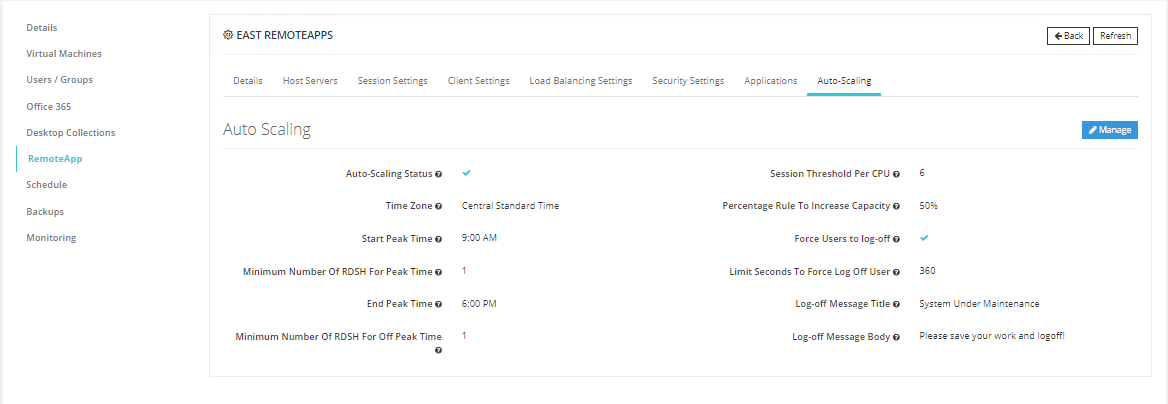Viewport: 1168px width, 404px height.
Task: Click the Force Users to log-off checkmark
Action: coord(924,239)
